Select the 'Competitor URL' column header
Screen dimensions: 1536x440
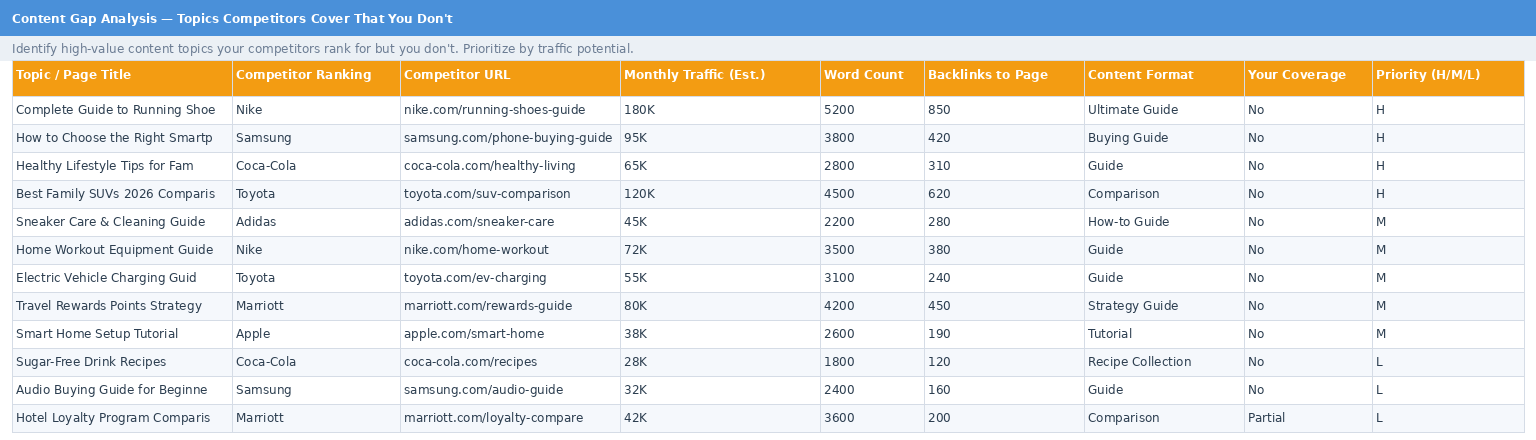pos(510,78)
